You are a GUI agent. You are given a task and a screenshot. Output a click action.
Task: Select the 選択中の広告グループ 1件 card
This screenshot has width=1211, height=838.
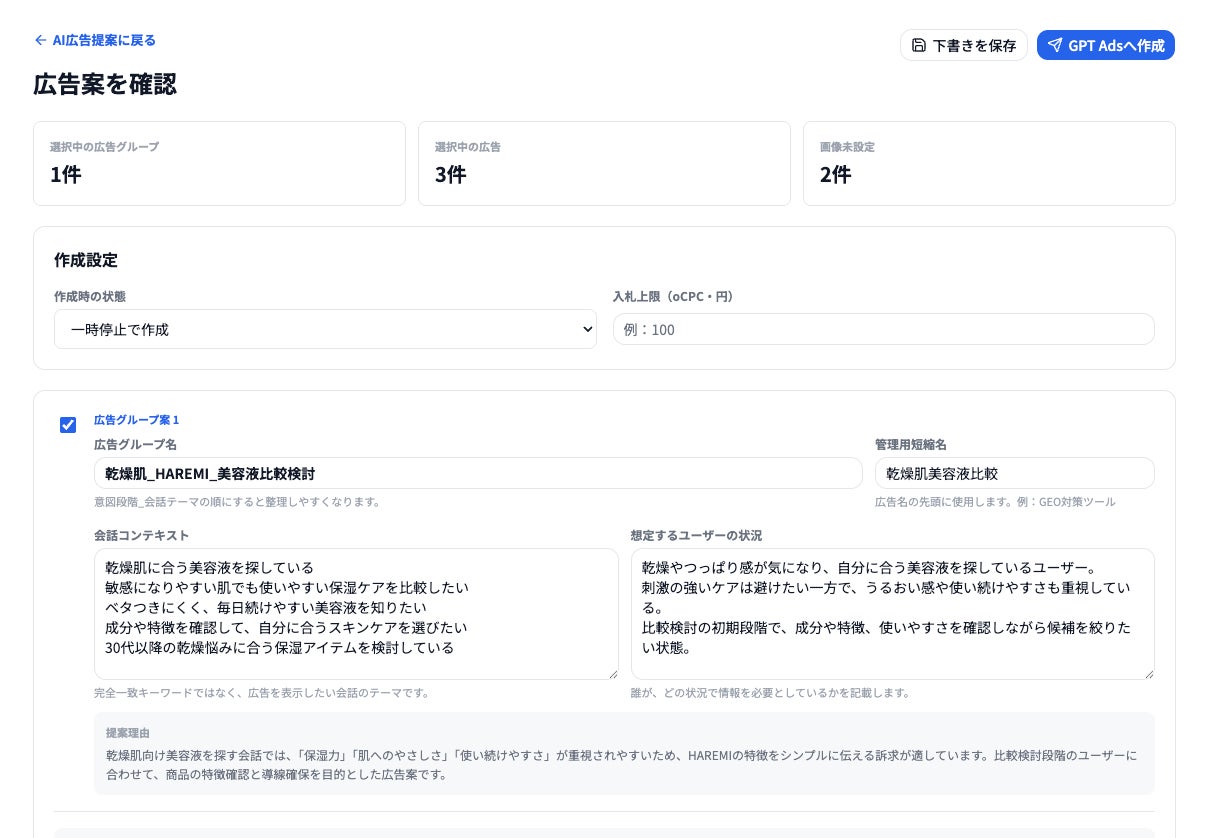click(219, 164)
